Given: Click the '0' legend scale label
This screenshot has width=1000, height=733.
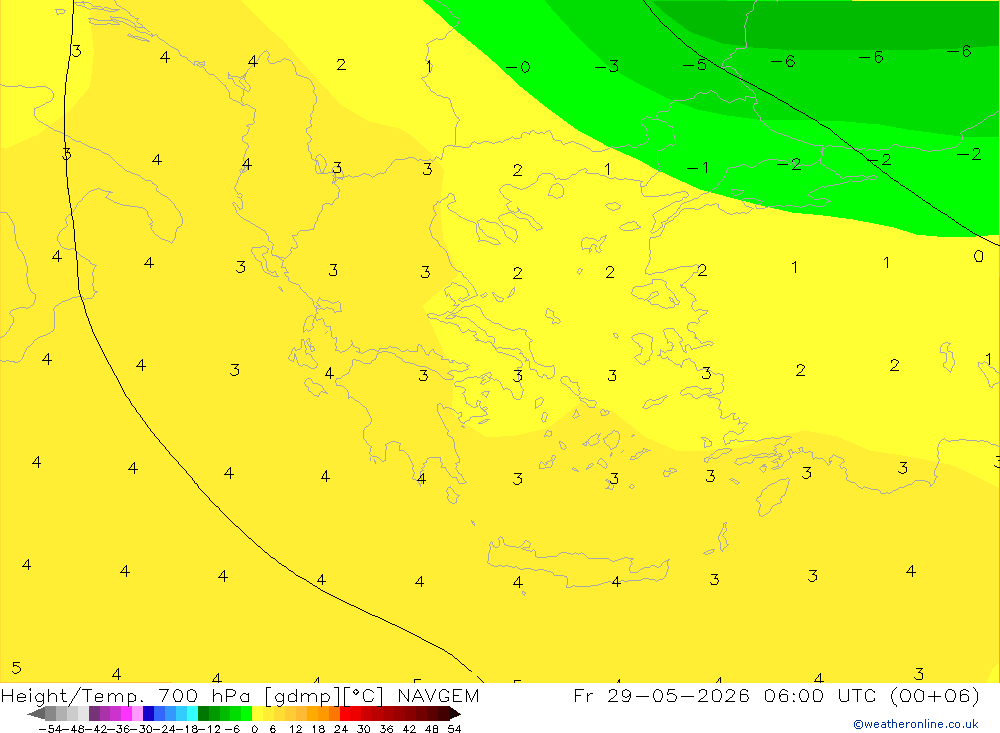Looking at the screenshot, I should (254, 729).
